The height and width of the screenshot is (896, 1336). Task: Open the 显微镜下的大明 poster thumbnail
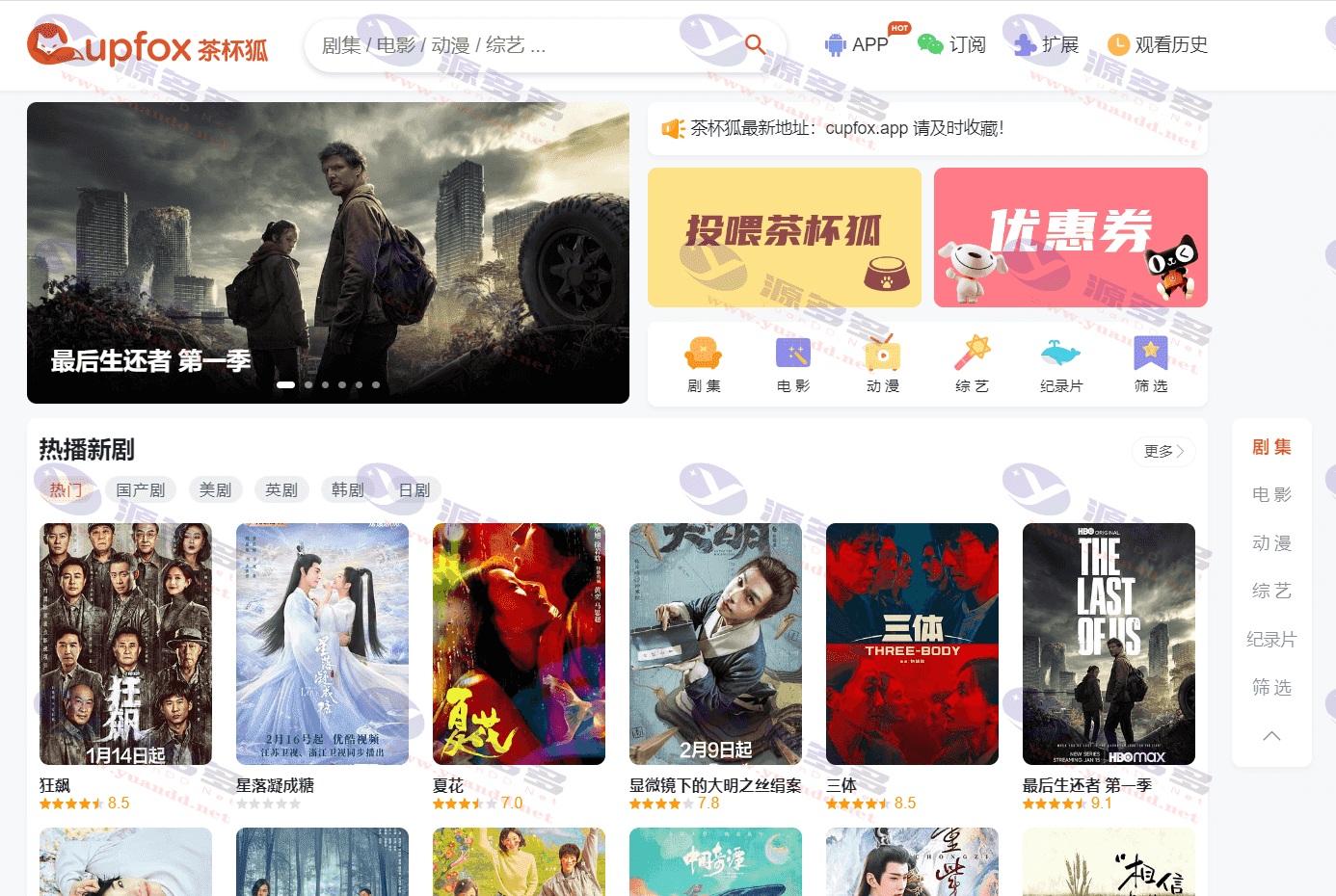tap(715, 644)
